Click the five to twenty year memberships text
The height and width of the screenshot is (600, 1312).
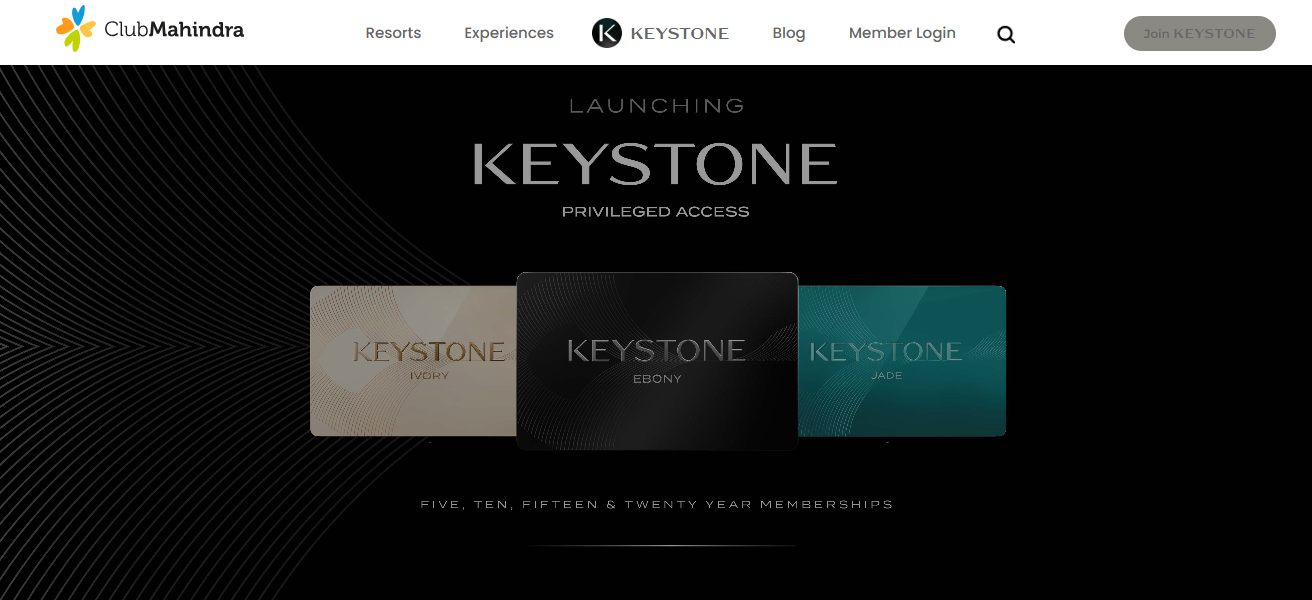657,505
